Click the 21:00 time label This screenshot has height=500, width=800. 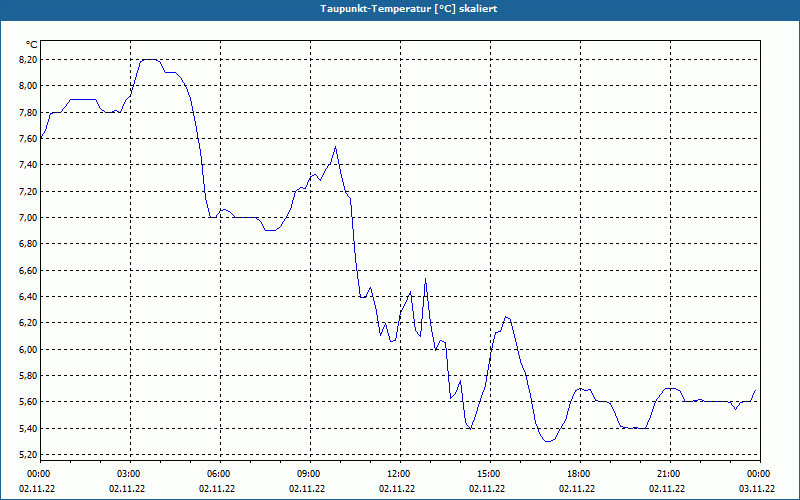point(668,474)
